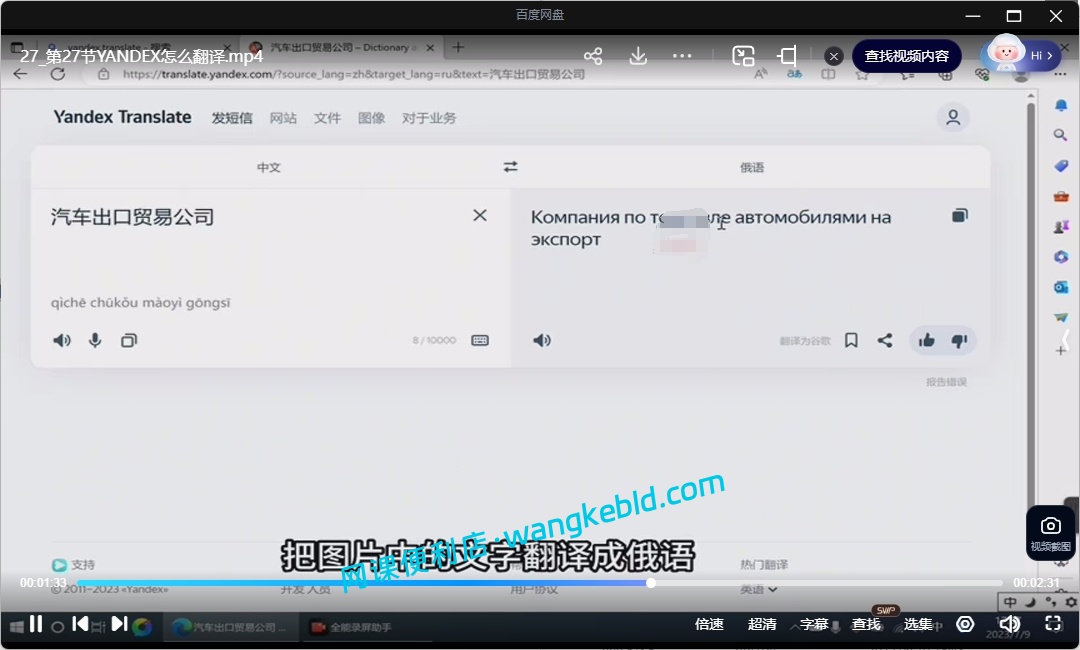Toggle fullscreen mode for the player
1080x650 pixels.
pos(1053,624)
